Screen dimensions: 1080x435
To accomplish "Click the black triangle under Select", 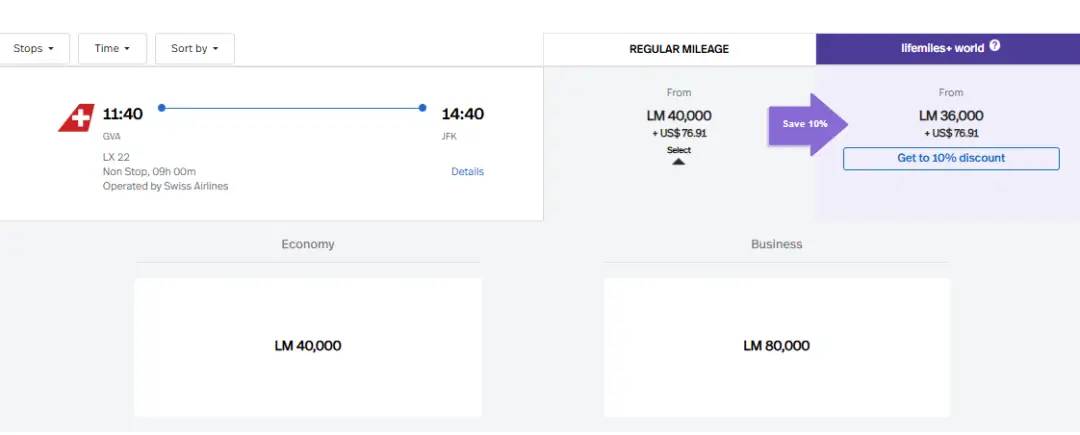I will pyautogui.click(x=678, y=161).
